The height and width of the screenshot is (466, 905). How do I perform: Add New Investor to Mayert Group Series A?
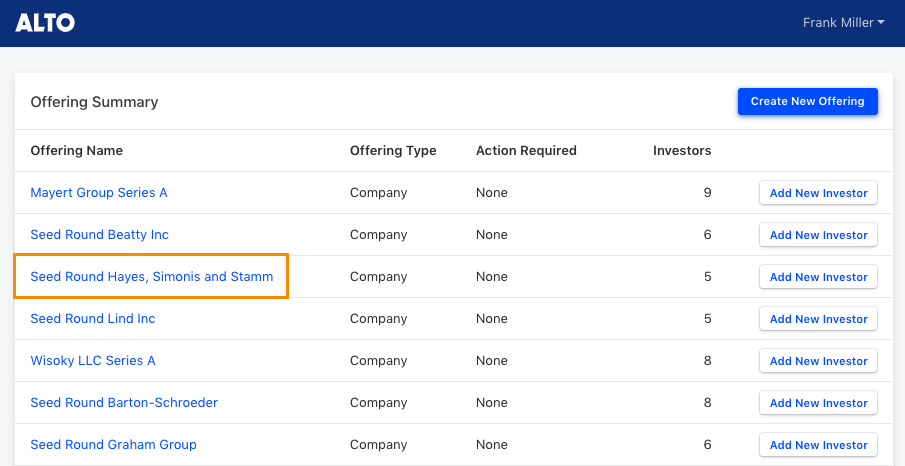pos(818,193)
